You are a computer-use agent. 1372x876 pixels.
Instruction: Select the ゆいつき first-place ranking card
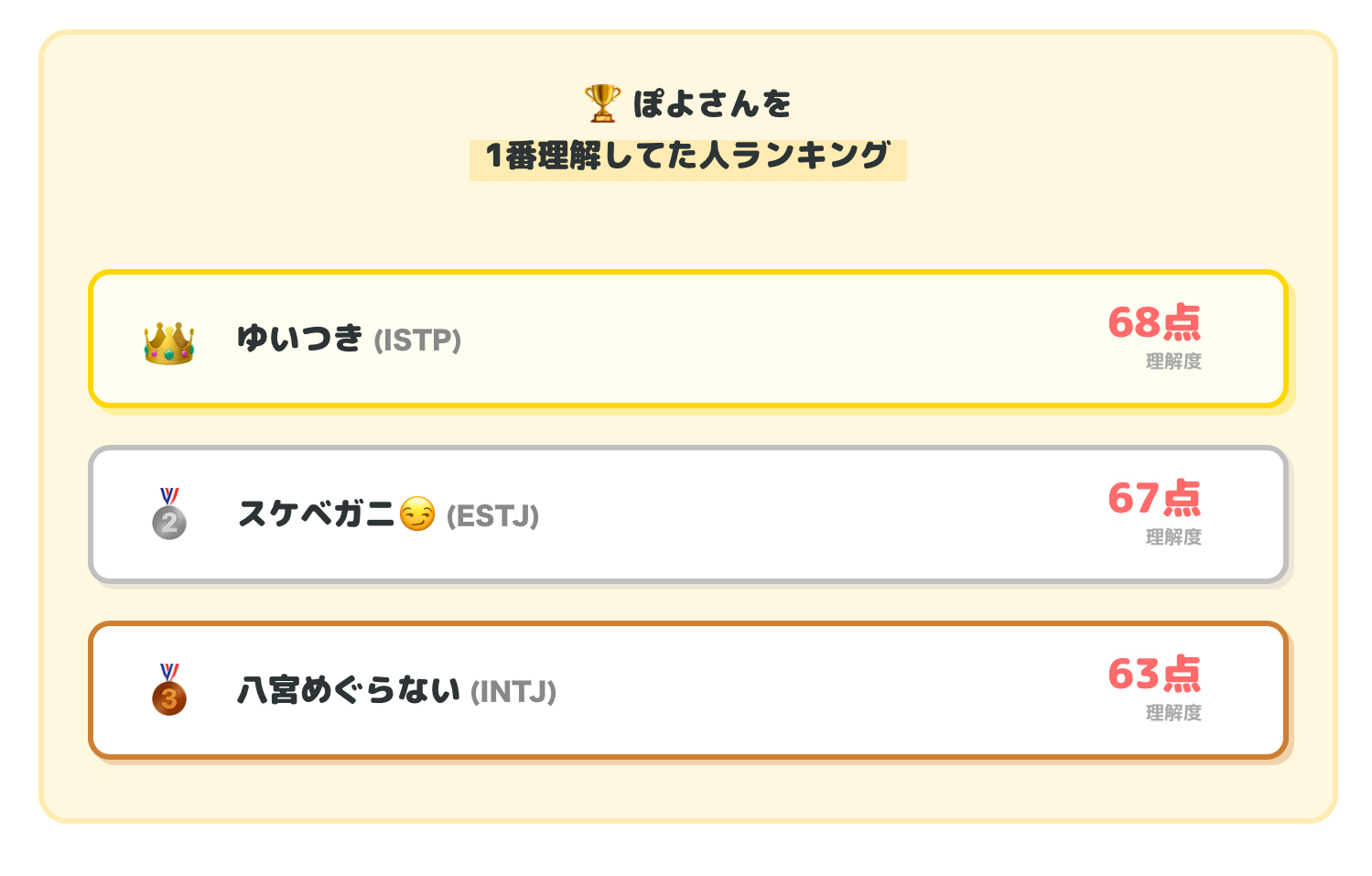coord(688,339)
